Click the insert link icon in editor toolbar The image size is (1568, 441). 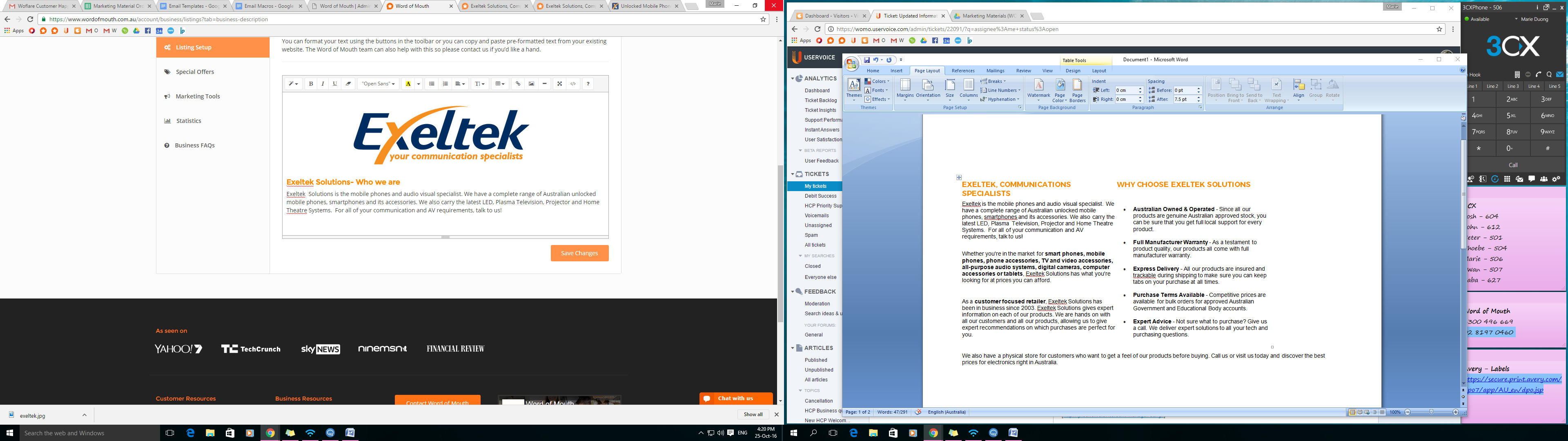pos(518,84)
